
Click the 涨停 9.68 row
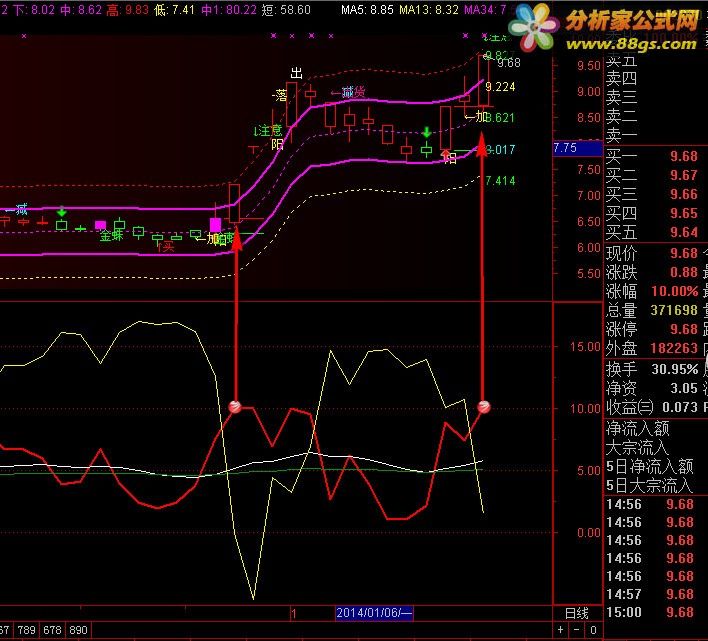click(652, 329)
